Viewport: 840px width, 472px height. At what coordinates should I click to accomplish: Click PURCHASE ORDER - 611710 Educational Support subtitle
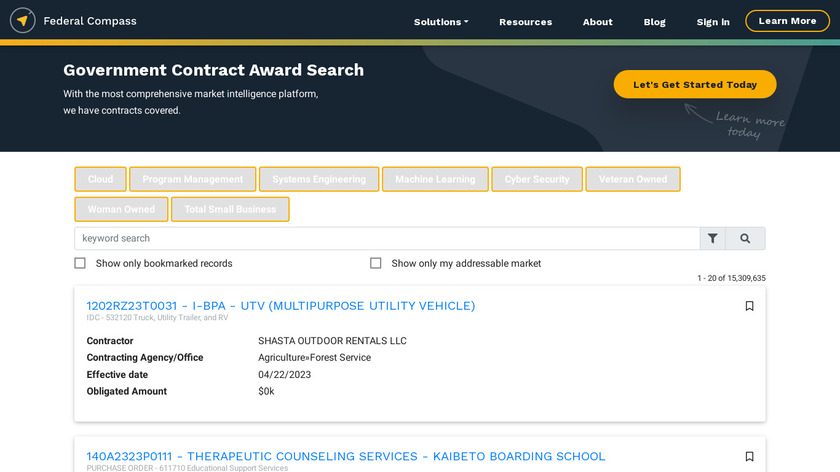tap(187, 468)
